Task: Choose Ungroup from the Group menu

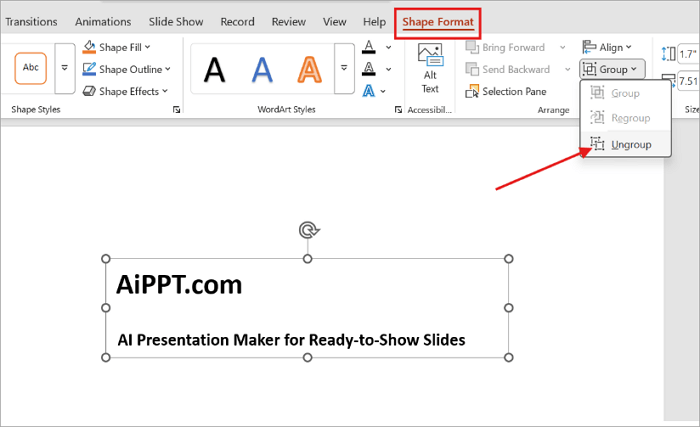Action: click(625, 144)
